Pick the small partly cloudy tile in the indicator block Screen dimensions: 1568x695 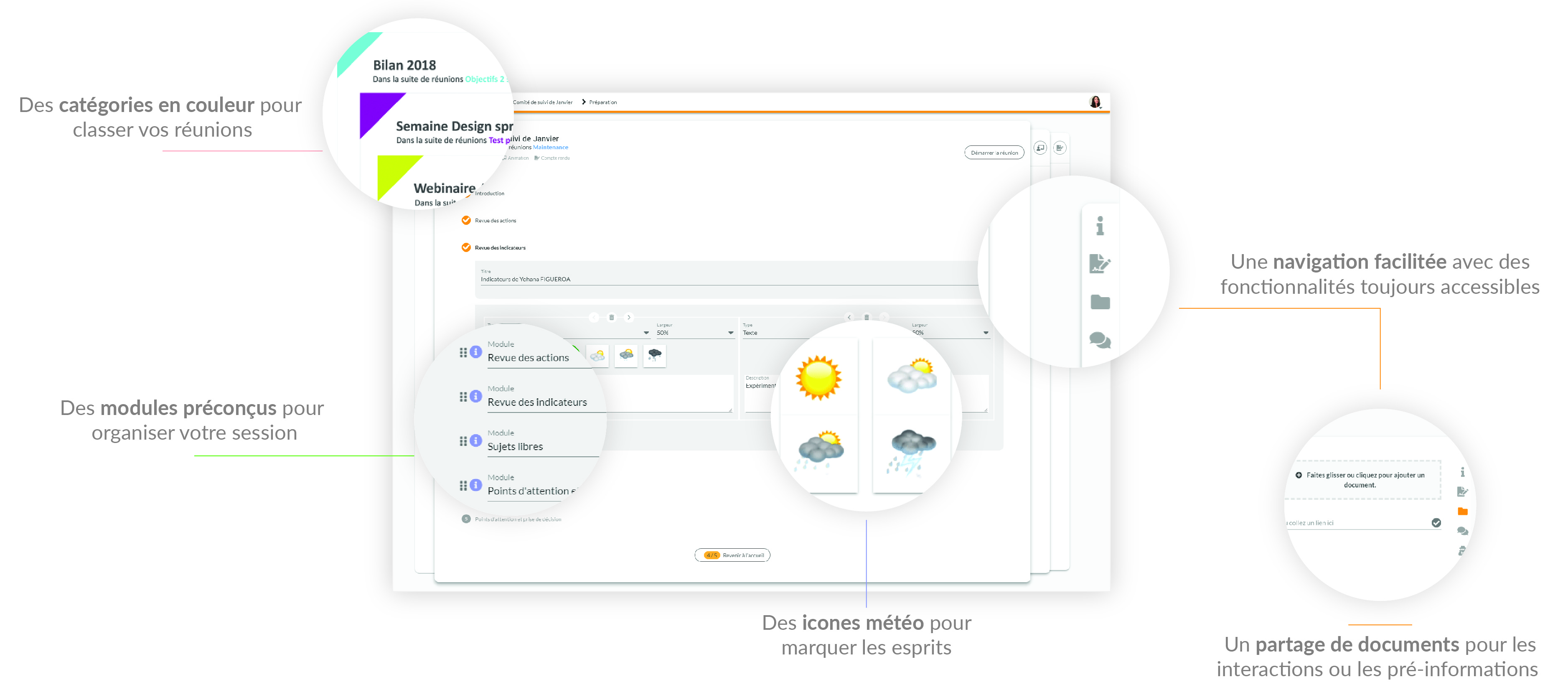(x=597, y=356)
